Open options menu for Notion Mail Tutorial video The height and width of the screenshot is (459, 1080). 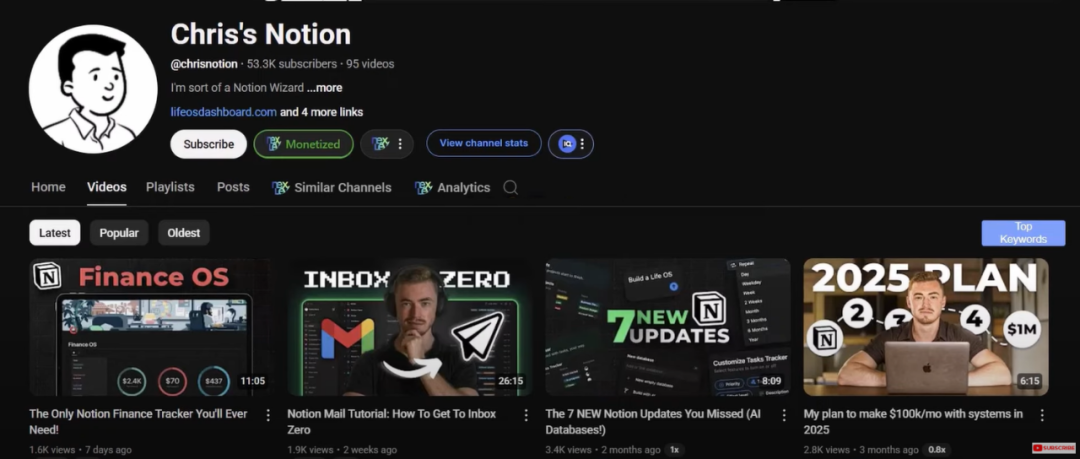tap(526, 415)
